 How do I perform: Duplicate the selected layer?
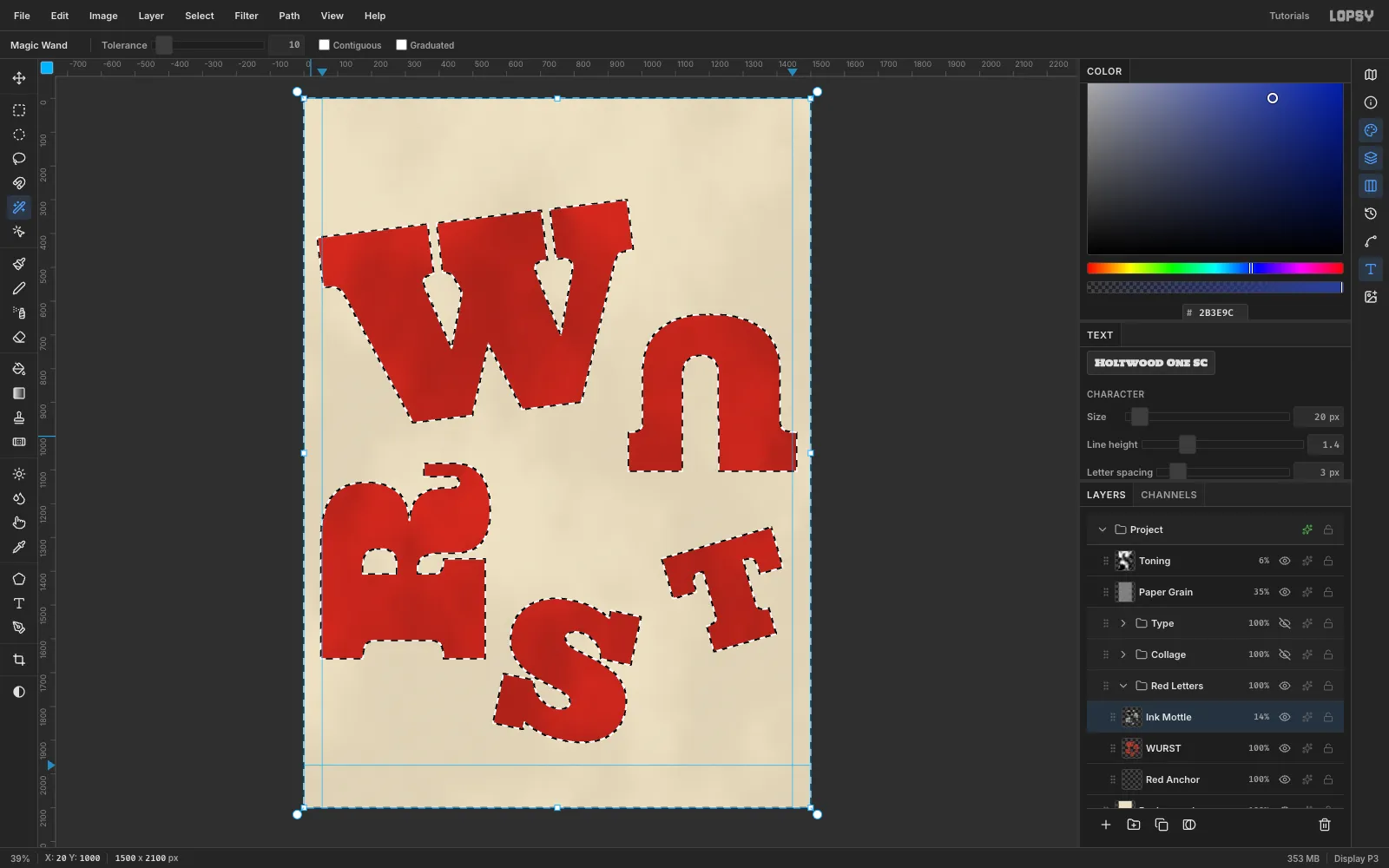[x=1162, y=825]
